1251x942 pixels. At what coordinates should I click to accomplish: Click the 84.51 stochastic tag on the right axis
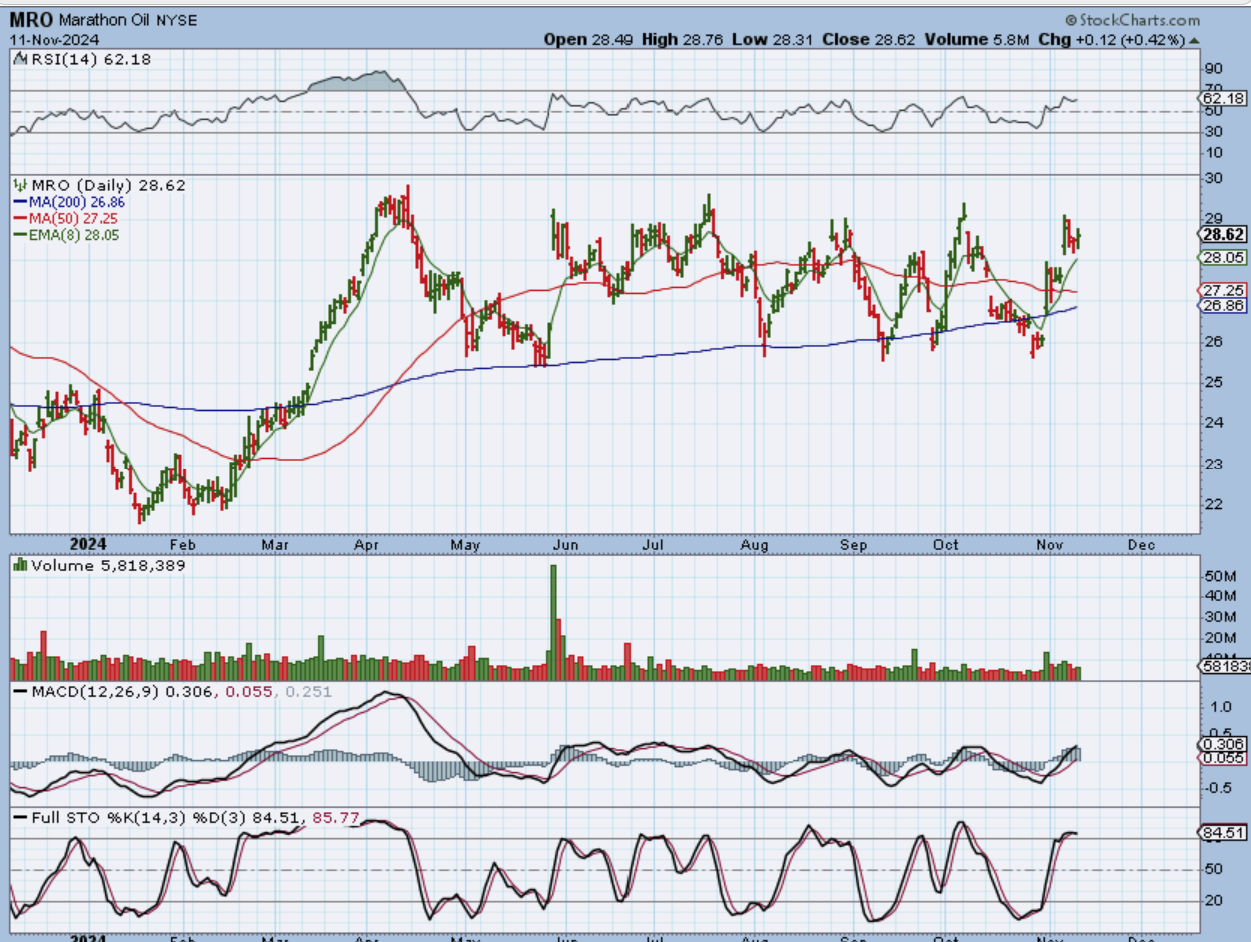1224,832
